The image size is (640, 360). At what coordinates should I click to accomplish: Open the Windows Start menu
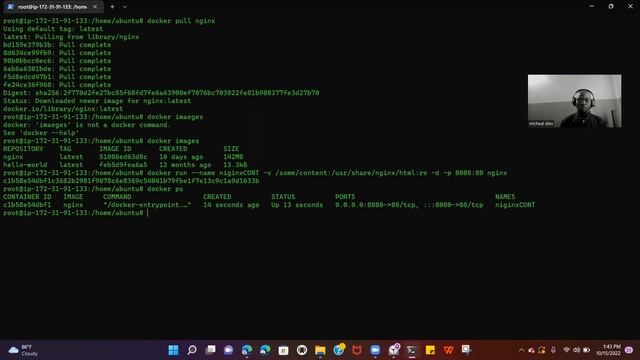(x=173, y=350)
